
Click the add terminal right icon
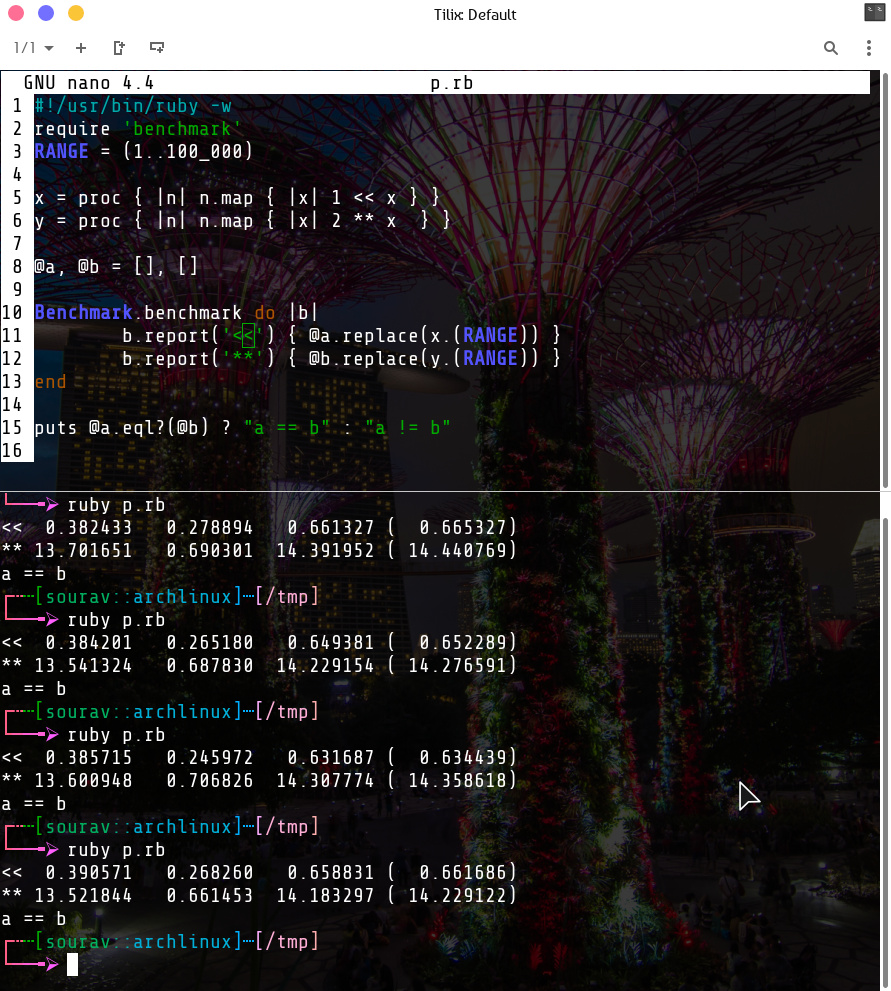[x=119, y=47]
